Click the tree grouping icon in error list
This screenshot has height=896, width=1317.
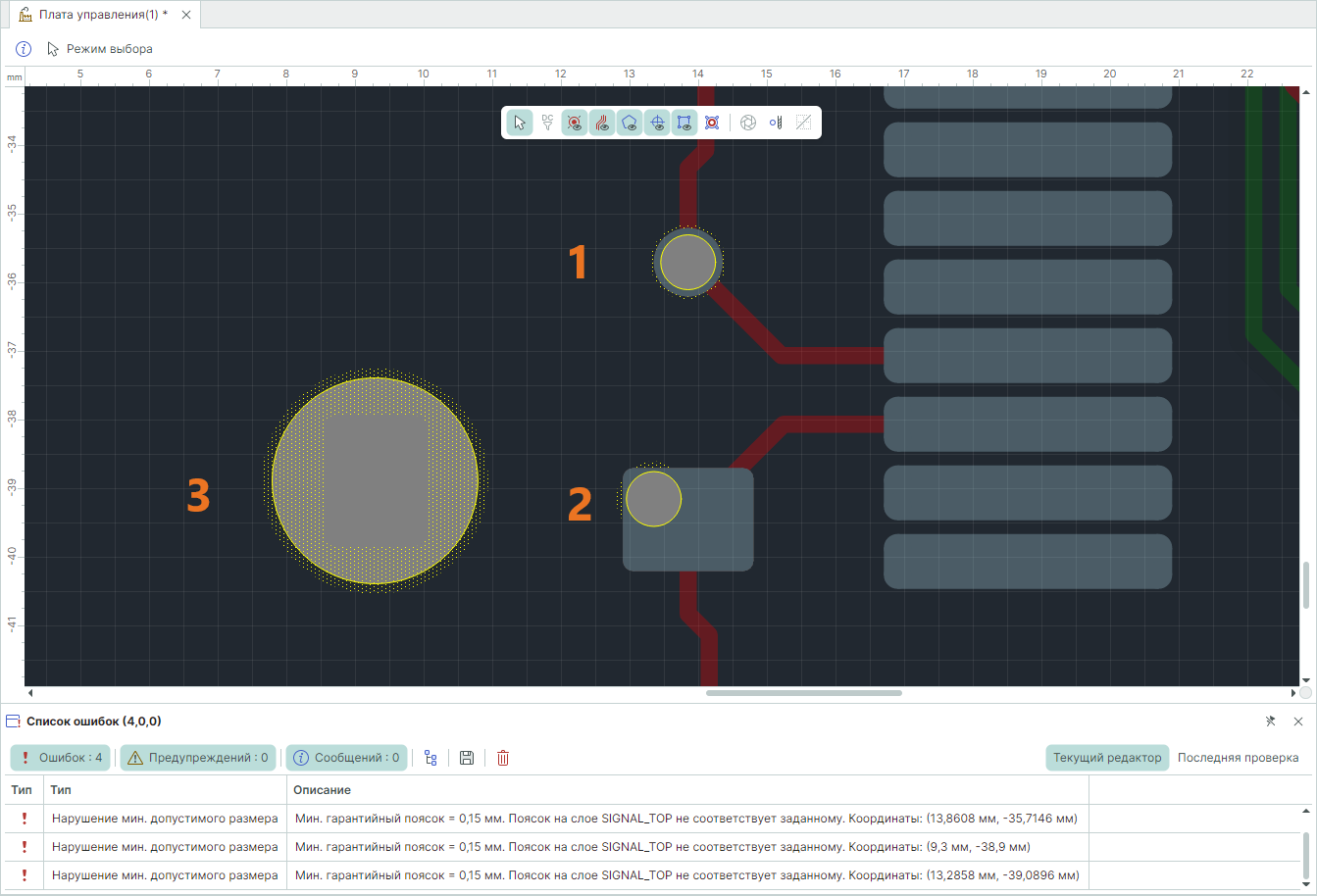click(x=431, y=758)
